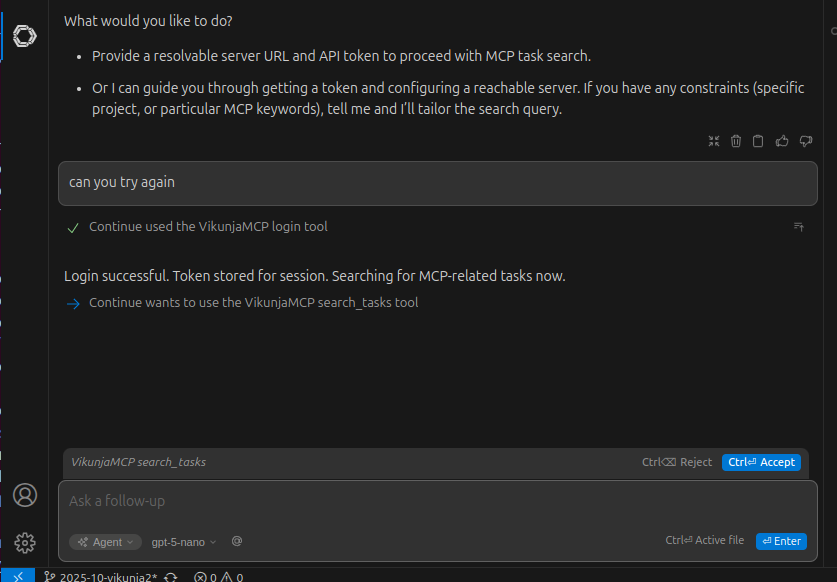
Task: Delete the conversation with the trash icon
Action: click(x=736, y=141)
